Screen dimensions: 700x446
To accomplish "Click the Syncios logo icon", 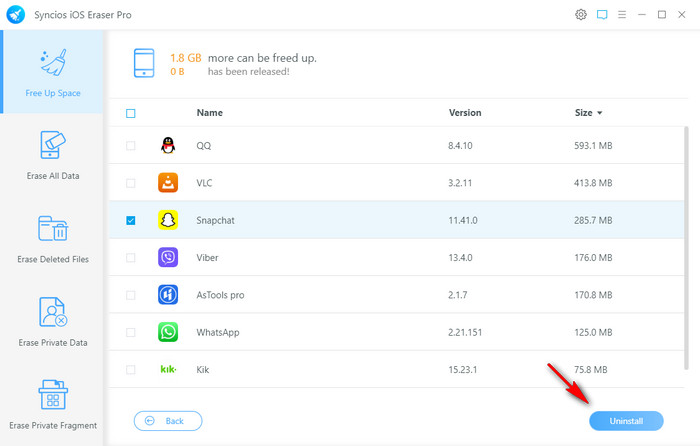I will coord(16,15).
